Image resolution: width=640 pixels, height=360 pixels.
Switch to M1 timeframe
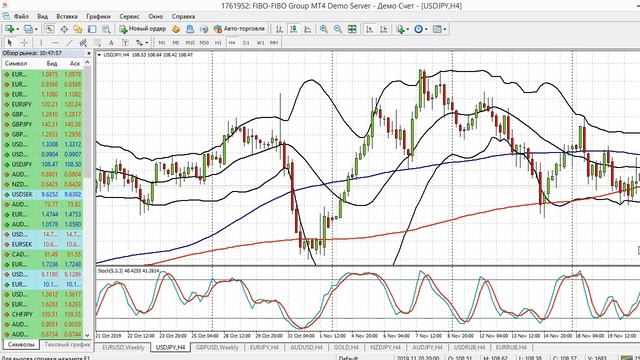(162, 42)
